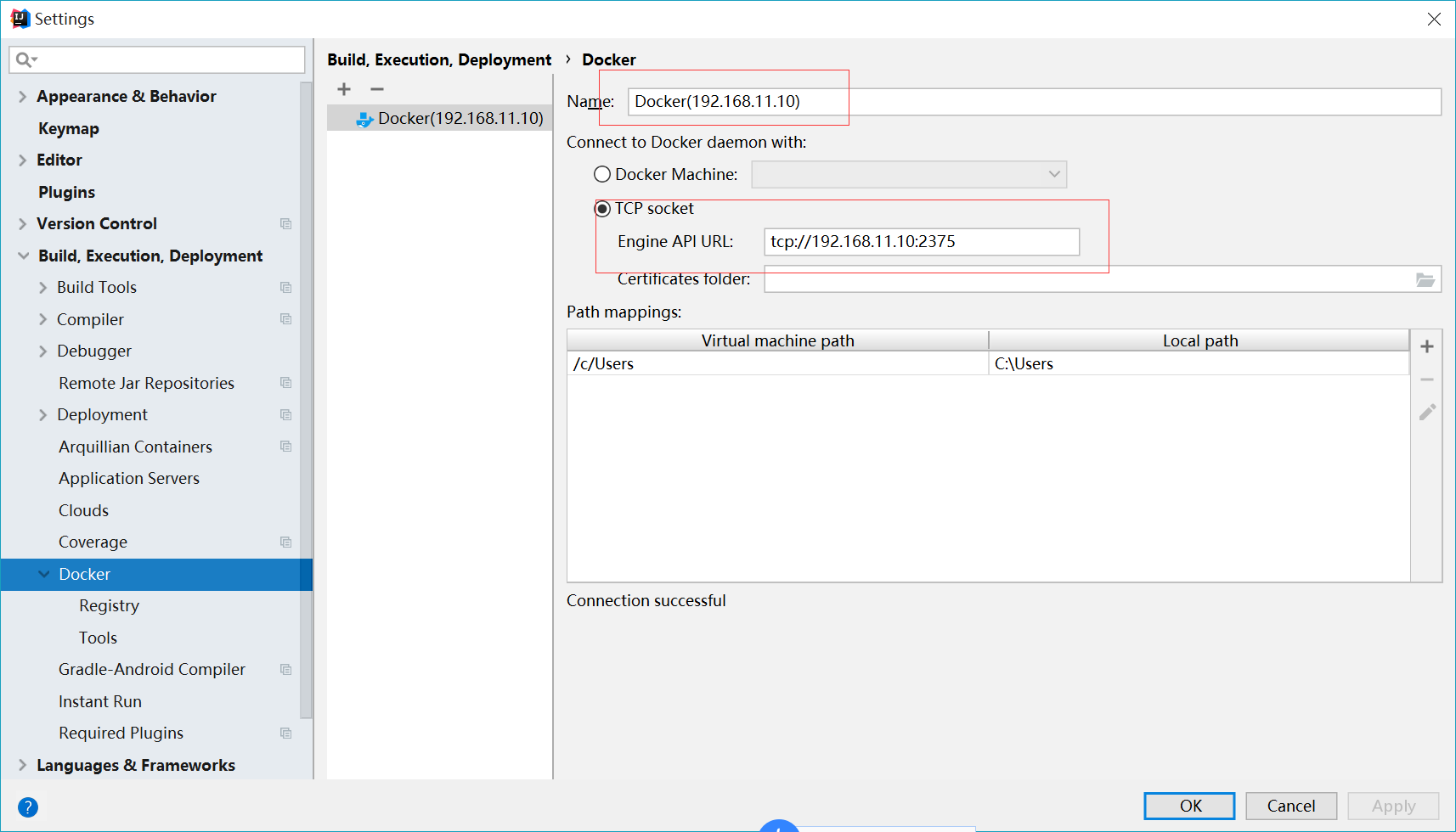This screenshot has width=1456, height=832.
Task: Click IntelliJ logo in title bar
Action: point(20,19)
